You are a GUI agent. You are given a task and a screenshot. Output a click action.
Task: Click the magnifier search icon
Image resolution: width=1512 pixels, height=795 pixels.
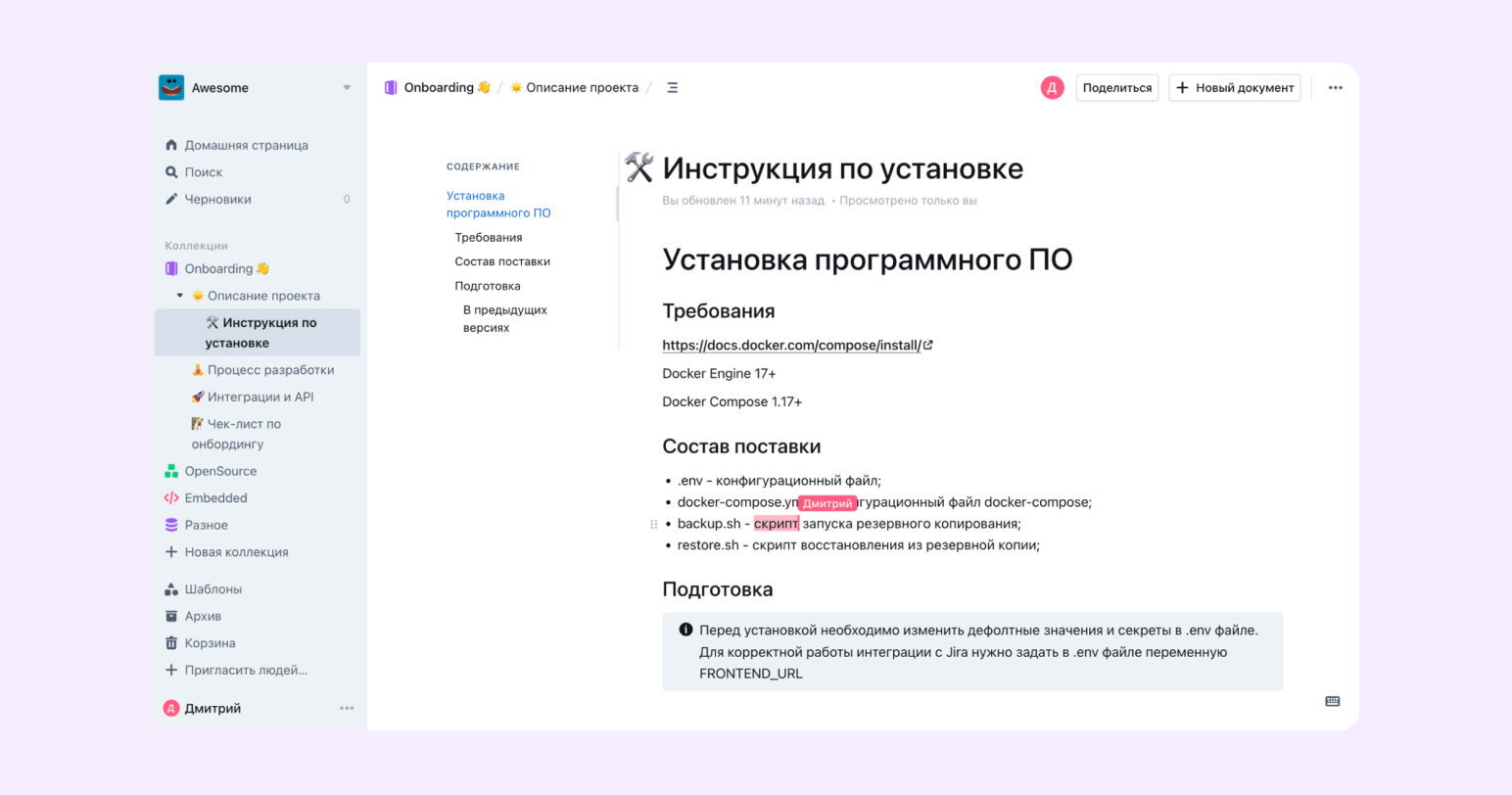click(171, 172)
